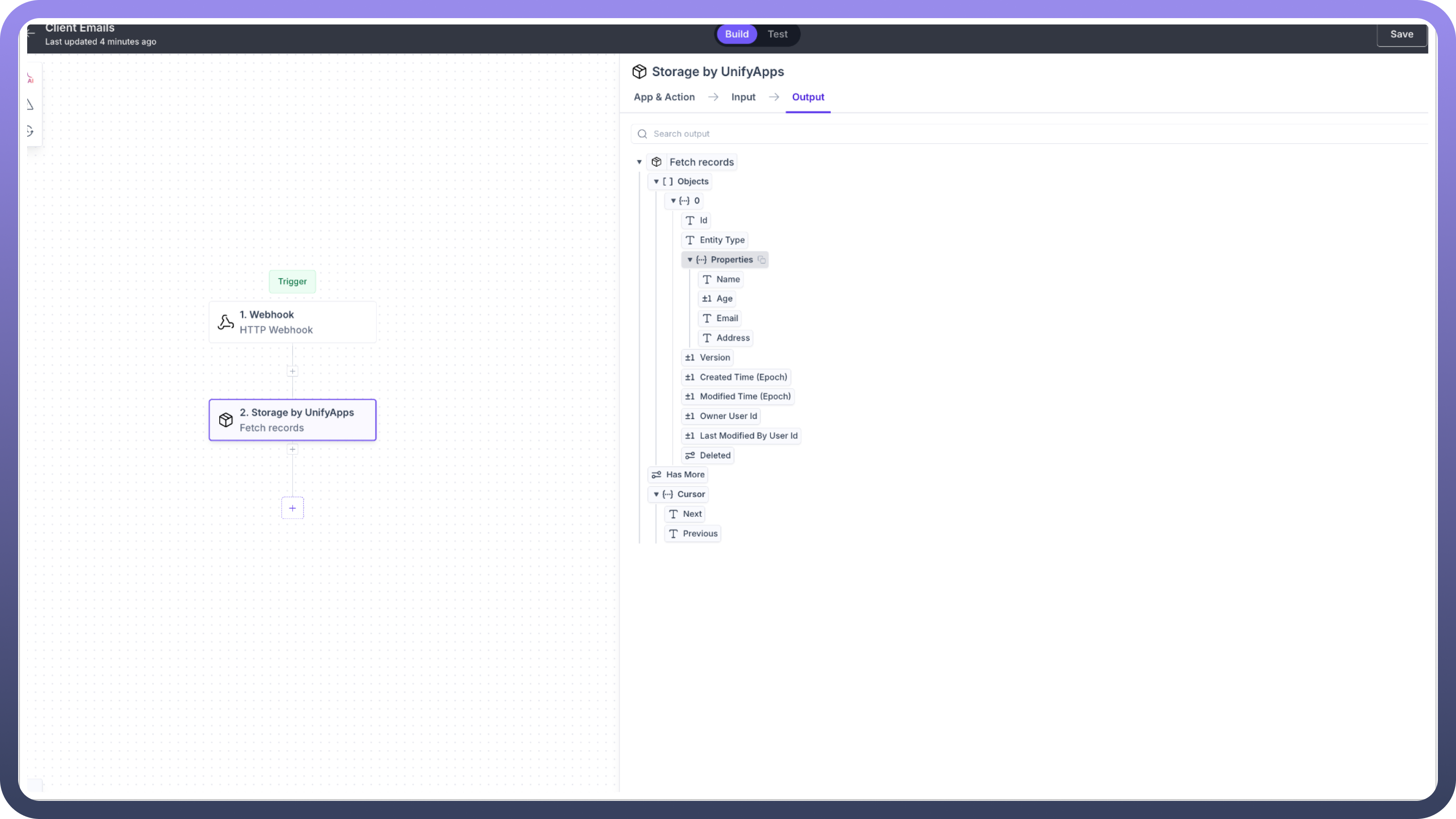Viewport: 1456px width, 819px height.
Task: Click the webhook icon on step 1
Action: (x=226, y=322)
